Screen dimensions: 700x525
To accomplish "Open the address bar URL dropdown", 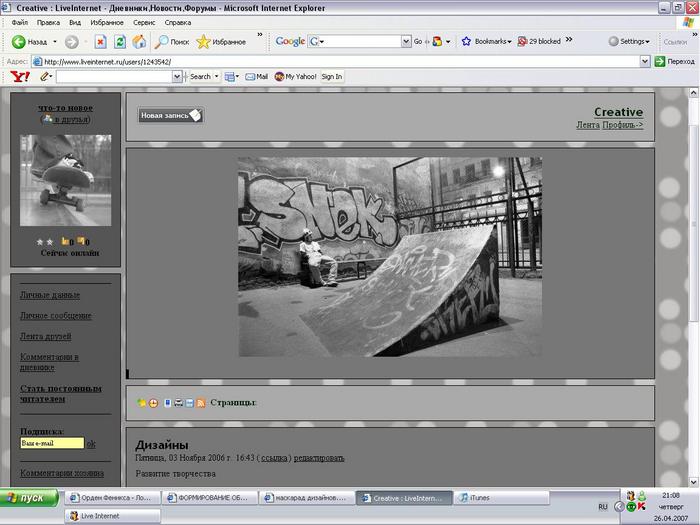I will coord(645,61).
